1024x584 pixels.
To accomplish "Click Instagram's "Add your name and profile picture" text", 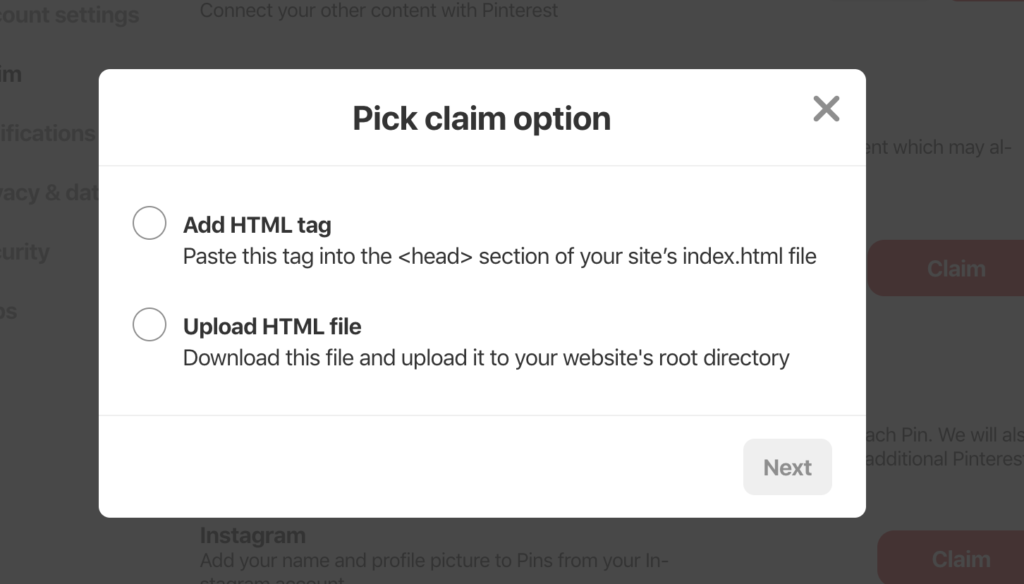I will 433,561.
